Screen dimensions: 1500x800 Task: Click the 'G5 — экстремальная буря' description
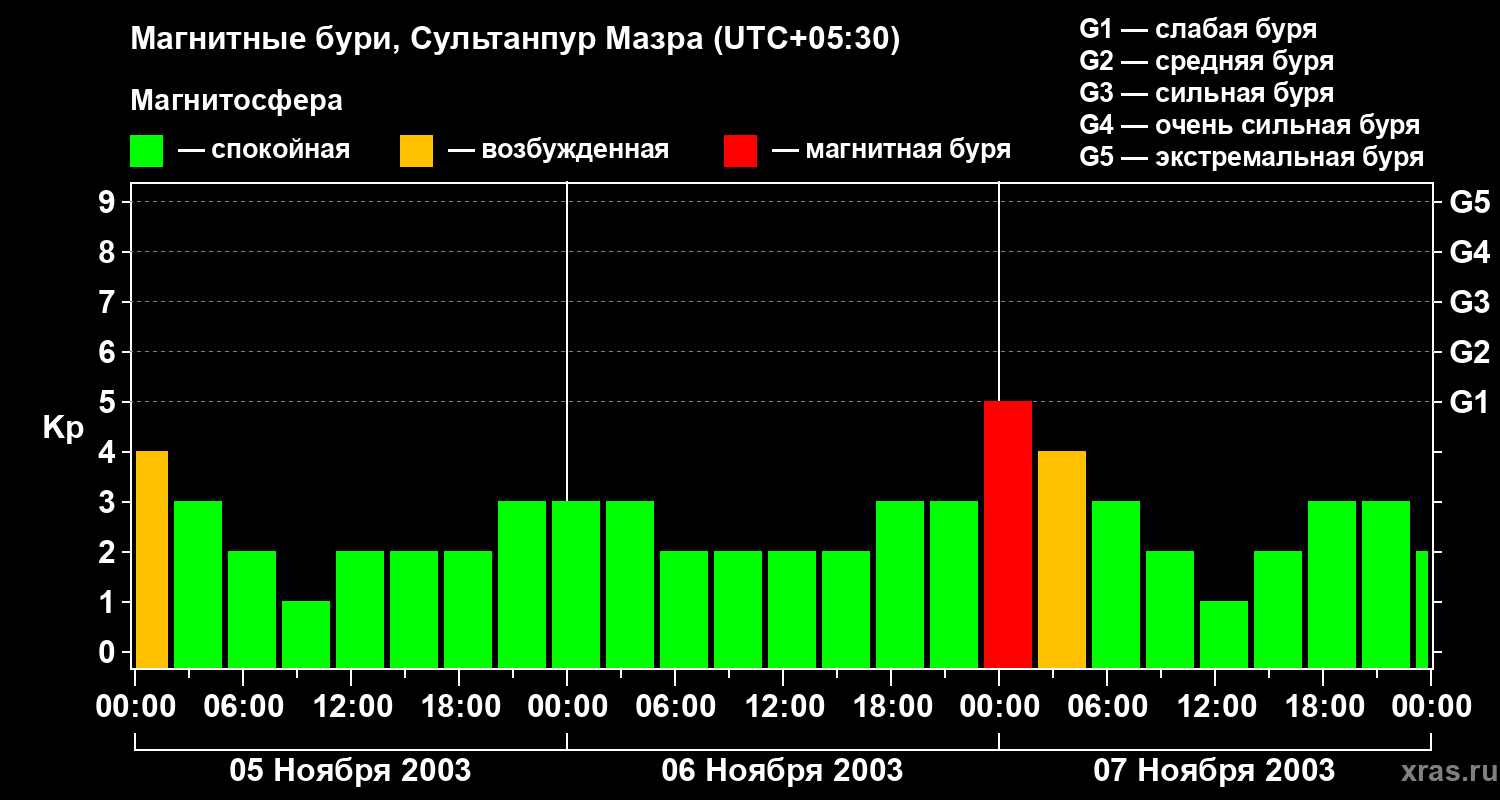pyautogui.click(x=1252, y=157)
